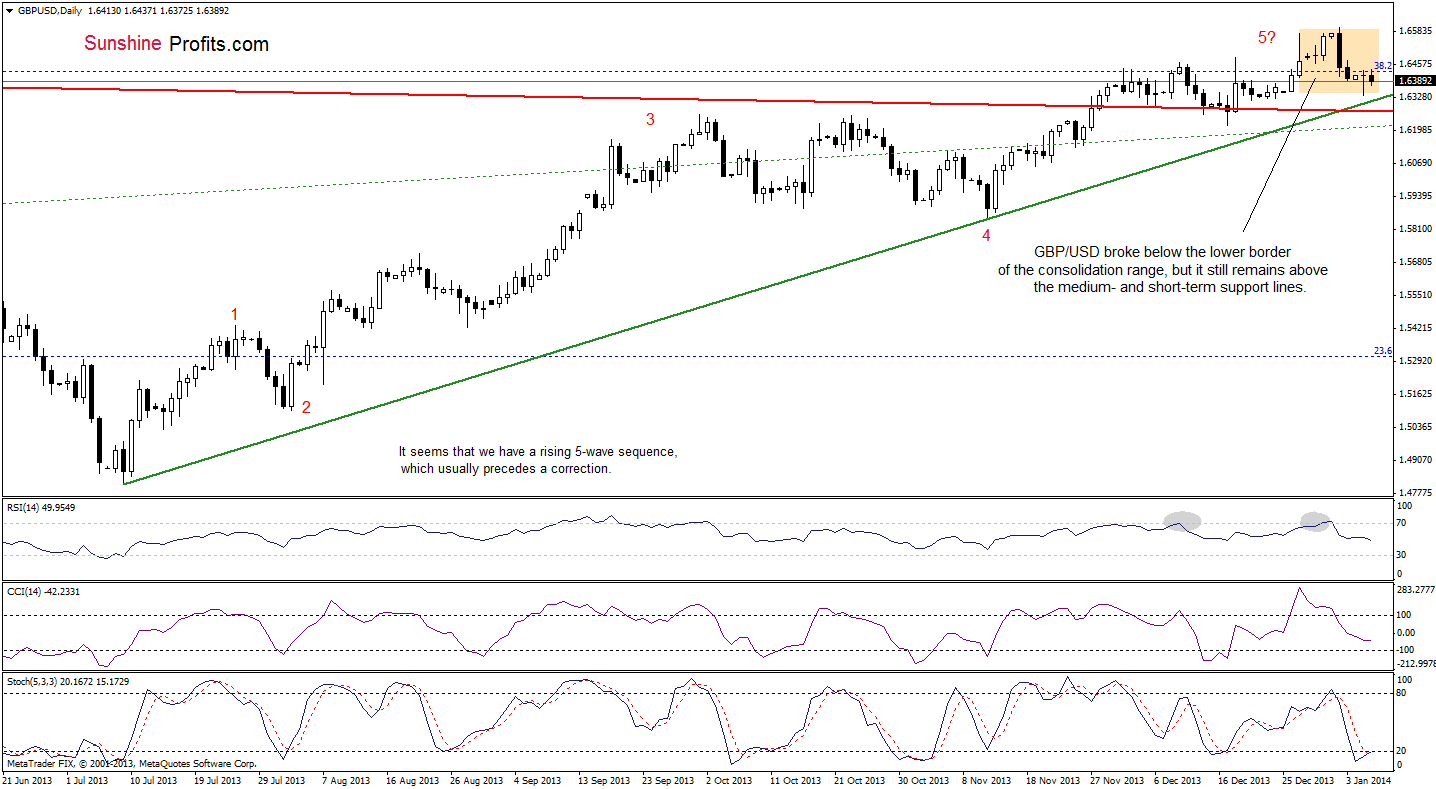
Task: Click the -212.9978 CCI scale value
Action: (x=1415, y=663)
